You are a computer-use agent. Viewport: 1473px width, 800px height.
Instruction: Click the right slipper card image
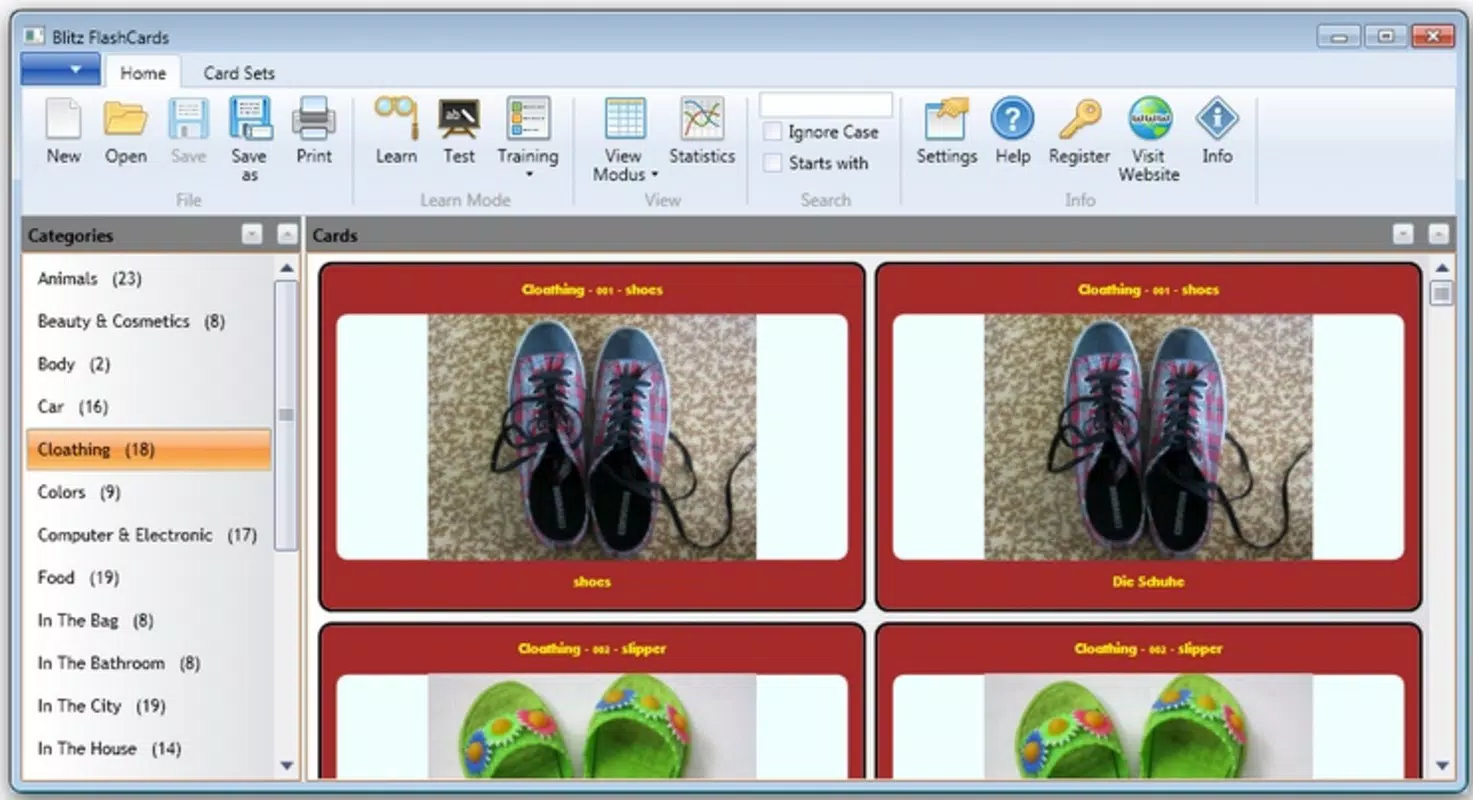[1148, 725]
